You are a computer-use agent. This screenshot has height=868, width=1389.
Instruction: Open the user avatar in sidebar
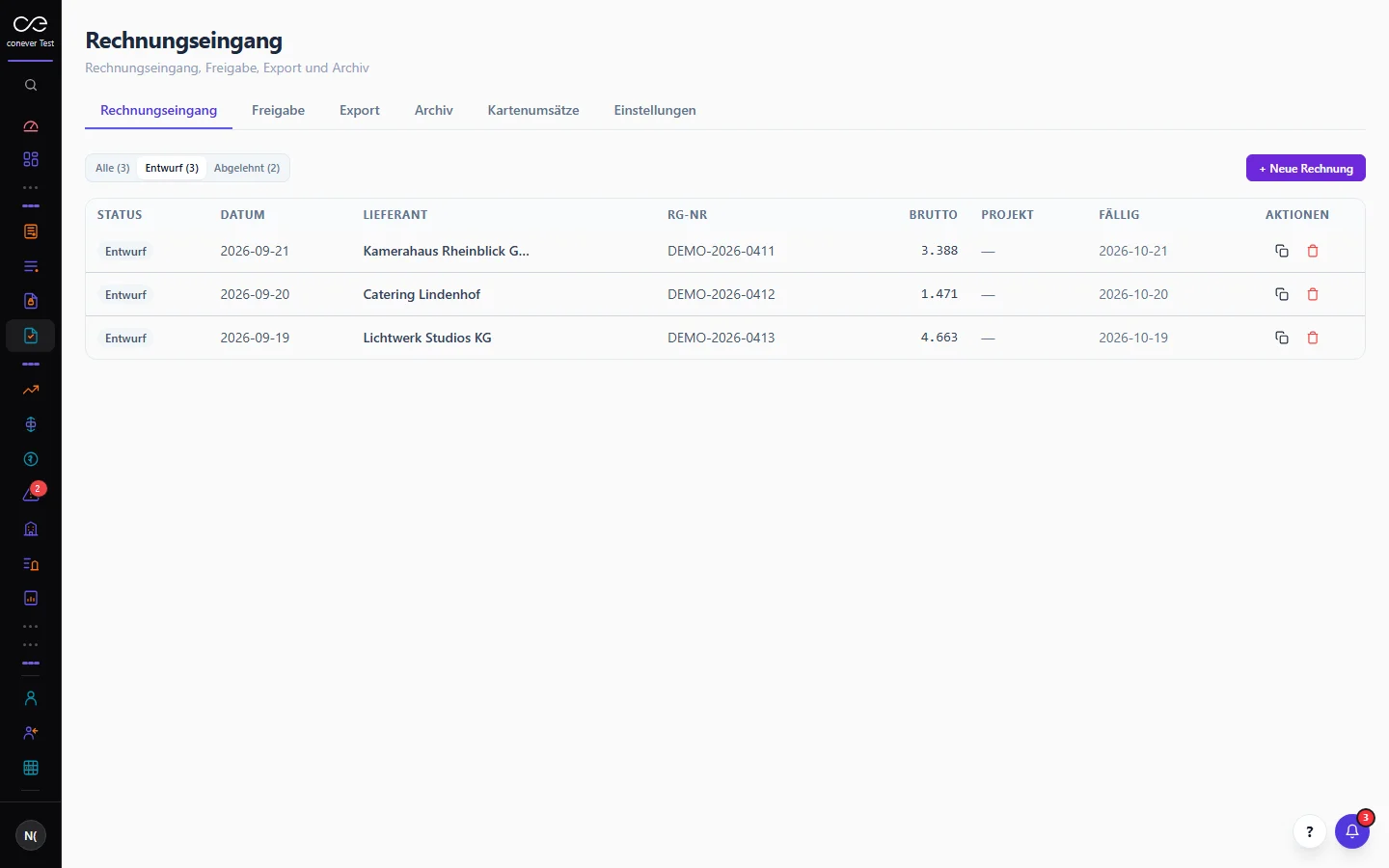[x=31, y=836]
